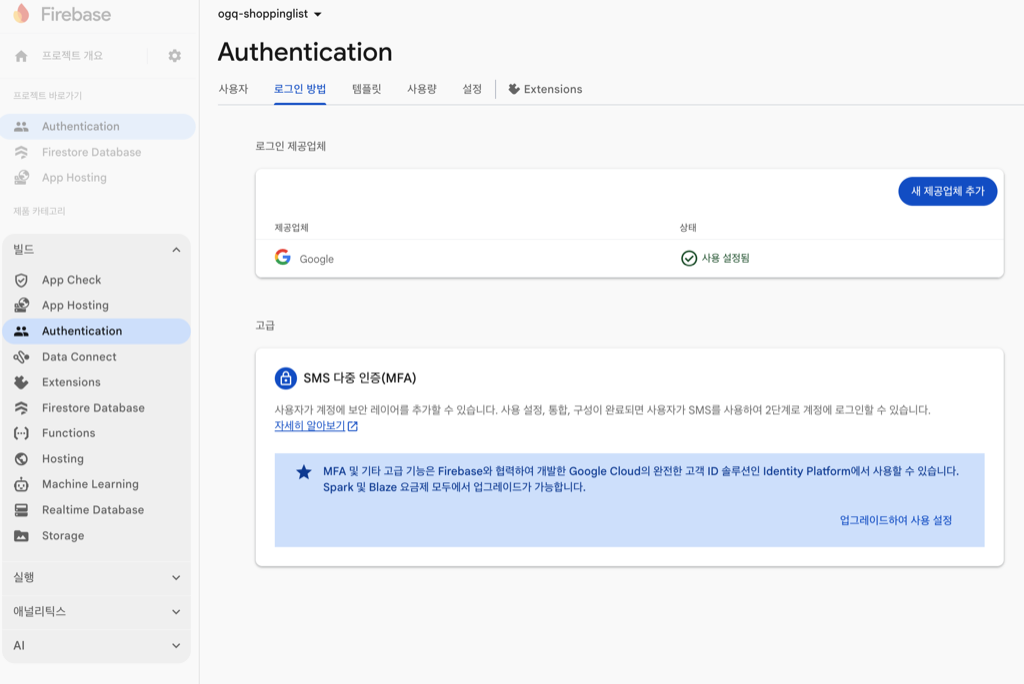Image resolution: width=1024 pixels, height=684 pixels.
Task: Expand the 실행 section
Action: [x=96, y=577]
